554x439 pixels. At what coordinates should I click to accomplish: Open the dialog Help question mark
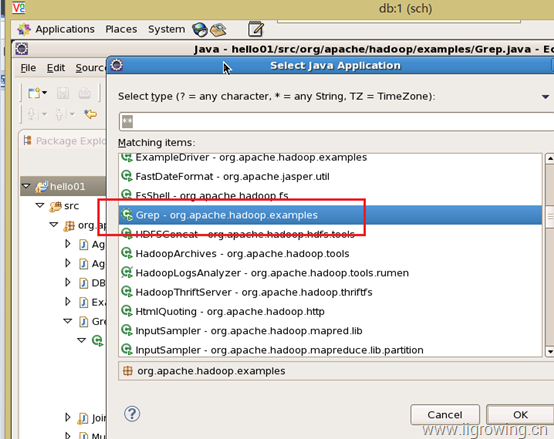point(132,414)
